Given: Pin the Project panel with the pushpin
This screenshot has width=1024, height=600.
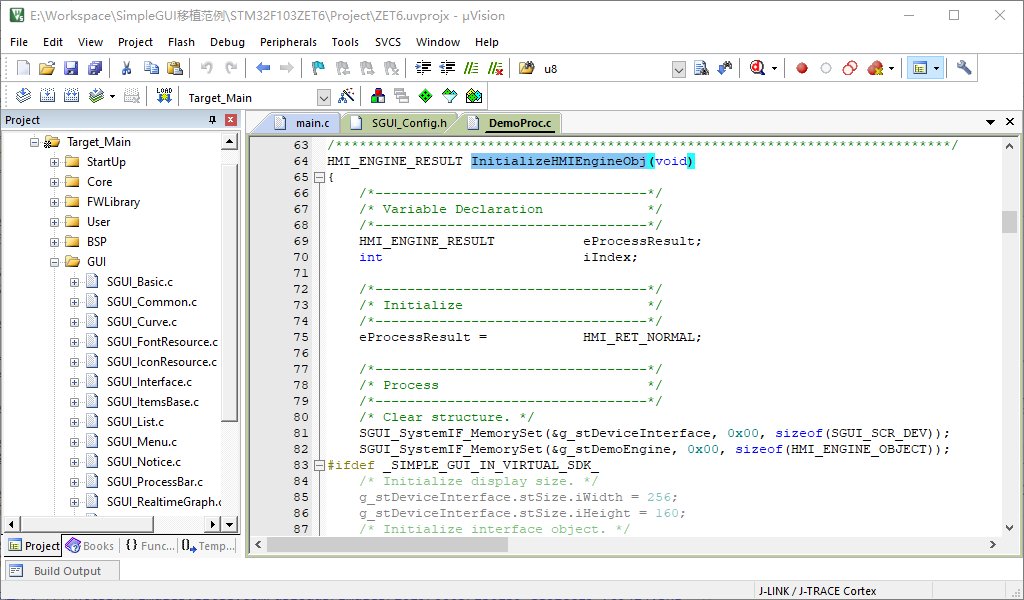Looking at the screenshot, I should tap(212, 120).
